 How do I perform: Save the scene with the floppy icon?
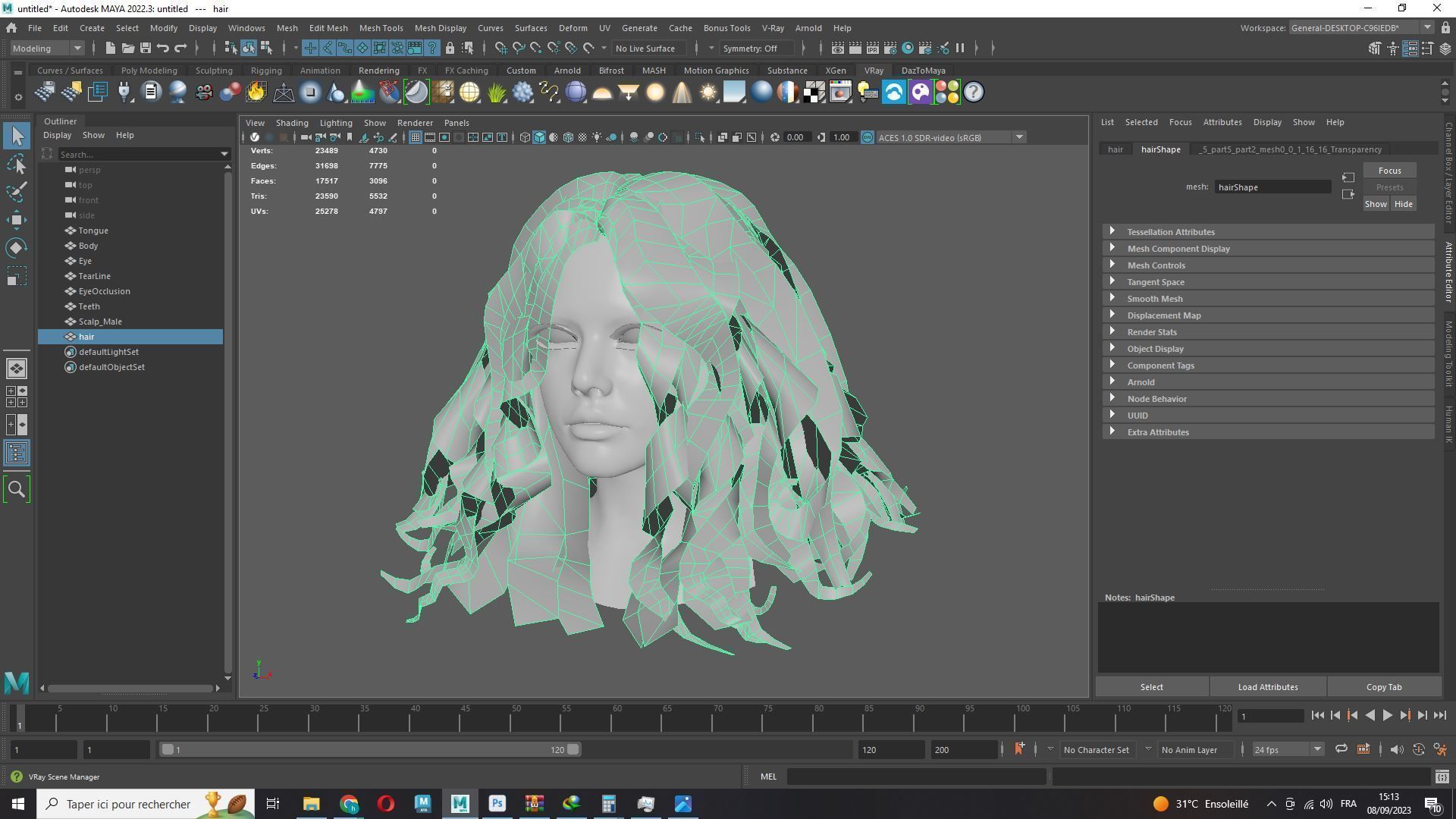click(x=145, y=49)
